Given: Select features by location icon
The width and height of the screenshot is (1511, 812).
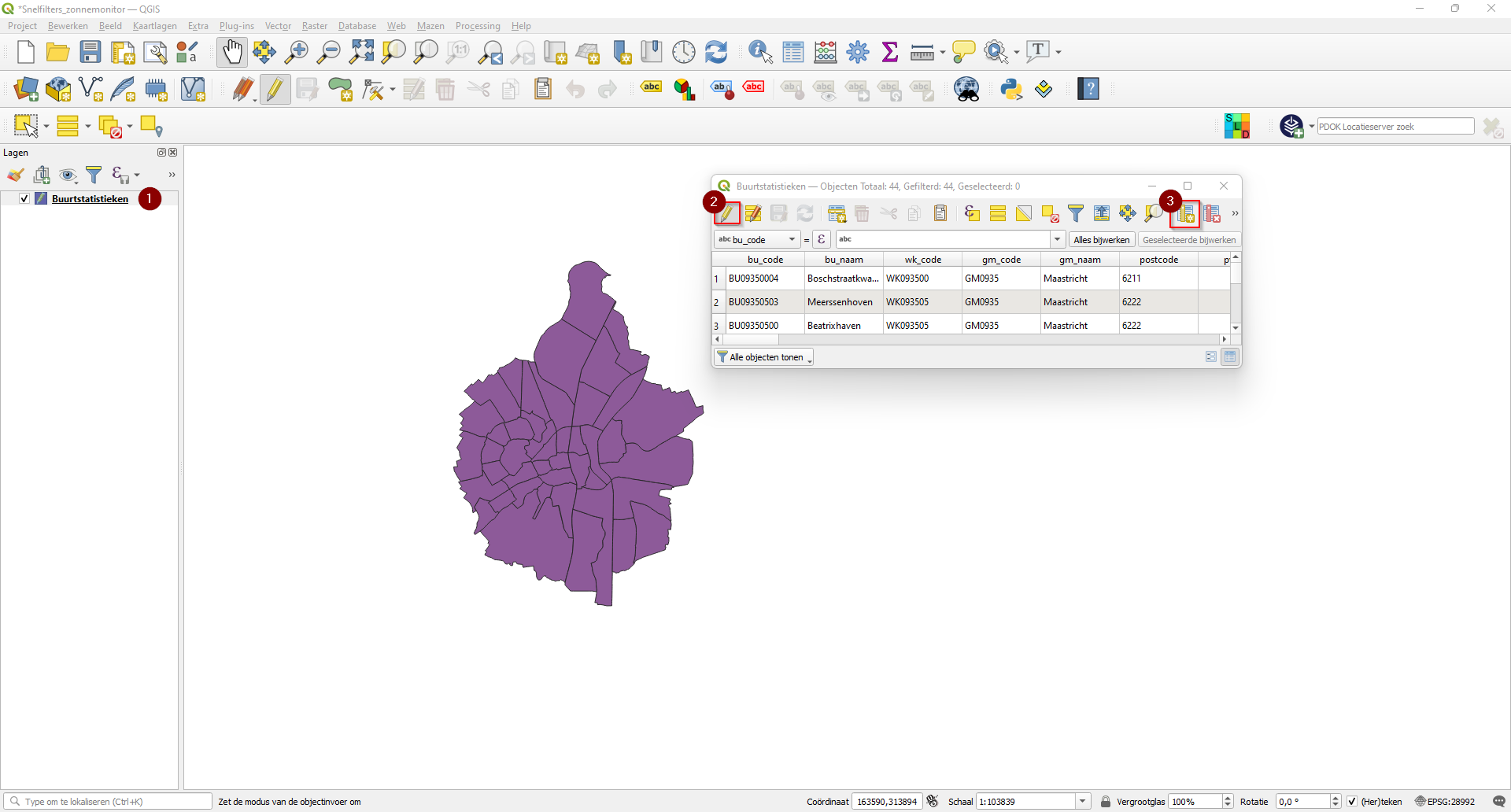Looking at the screenshot, I should 150,126.
